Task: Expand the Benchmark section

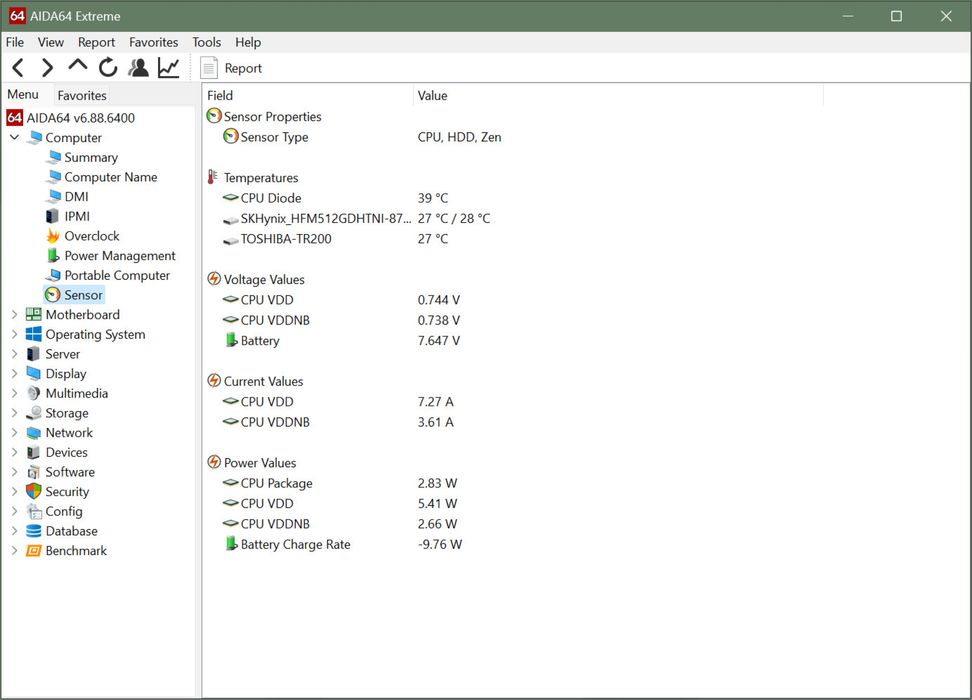Action: click(x=14, y=551)
